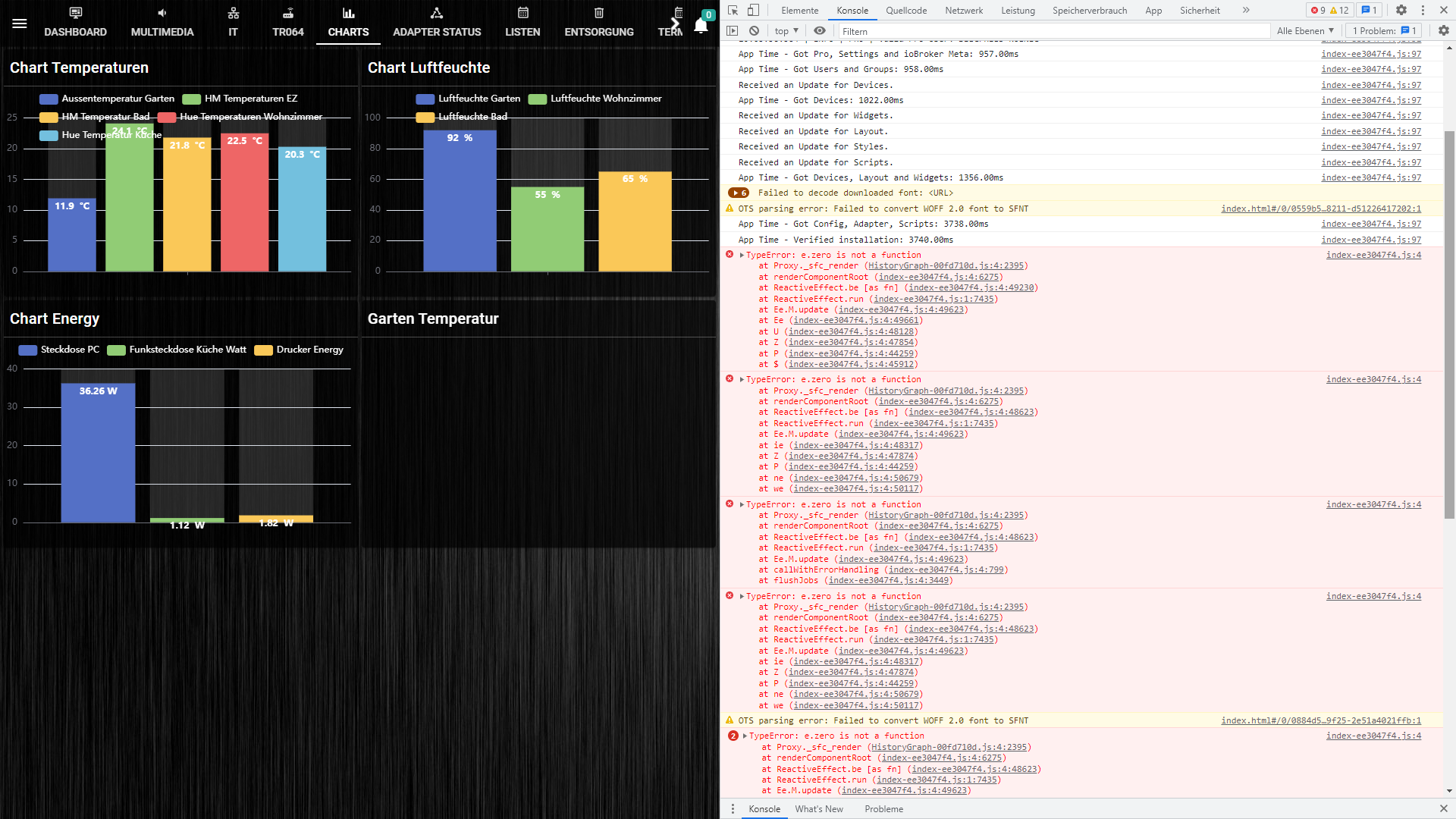The image size is (1456, 819).
Task: Toggle the Hue Temperatur Küche legend entry
Action: (x=101, y=135)
